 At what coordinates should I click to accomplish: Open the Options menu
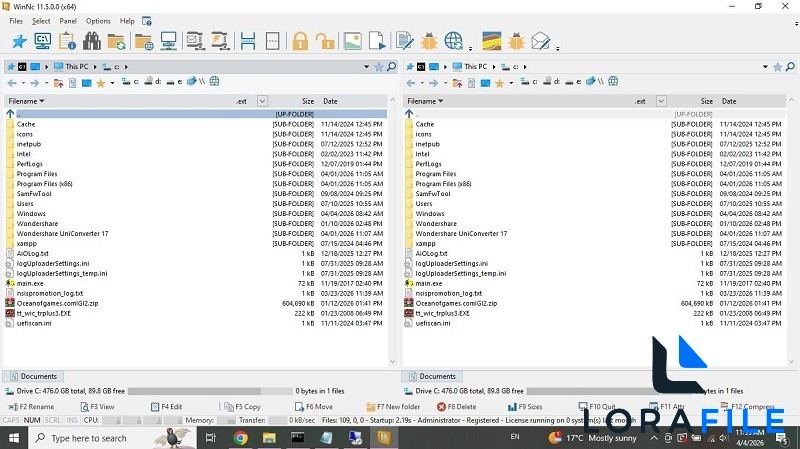click(x=98, y=21)
